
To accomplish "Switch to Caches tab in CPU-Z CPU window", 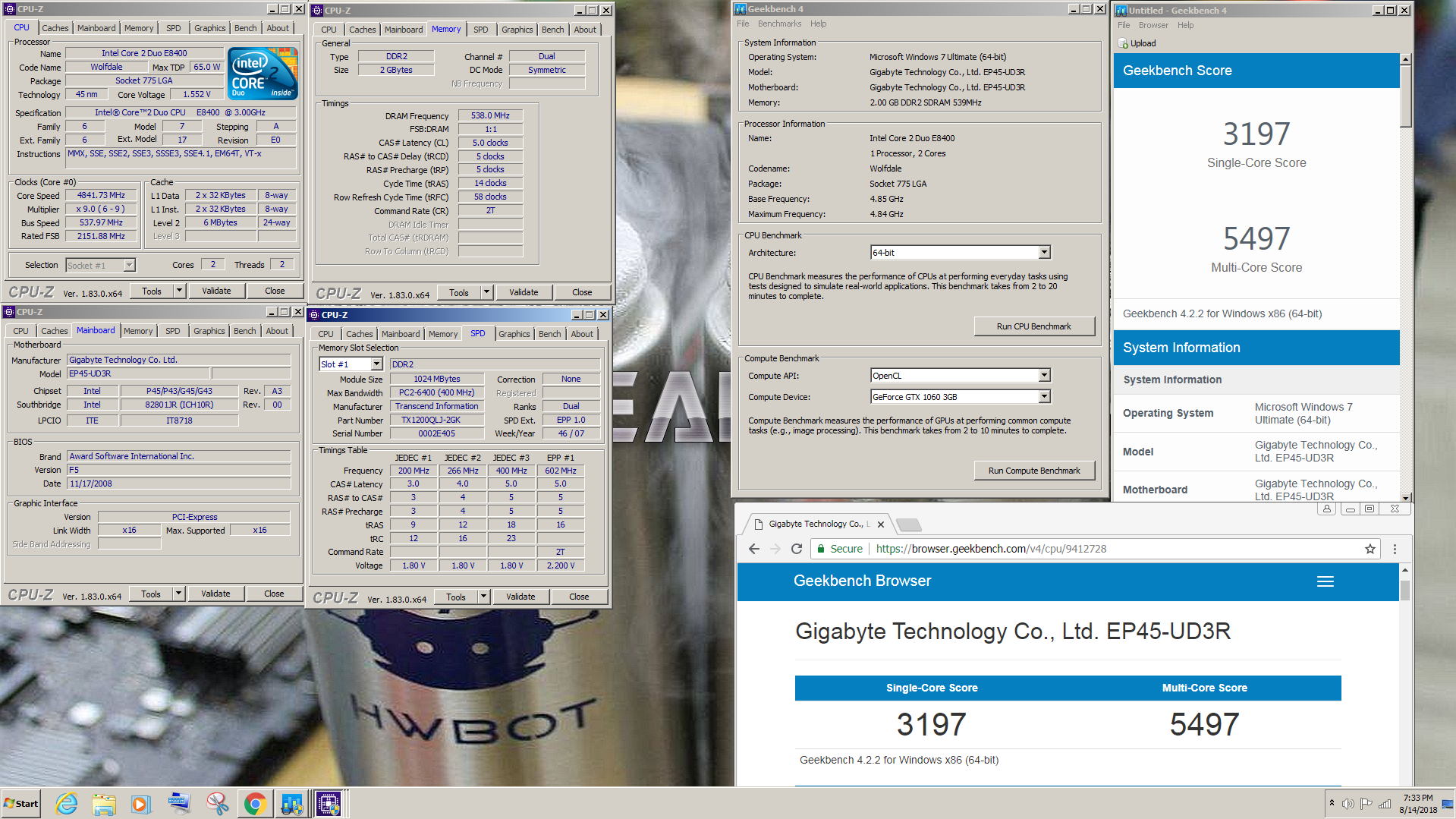I will (x=55, y=28).
